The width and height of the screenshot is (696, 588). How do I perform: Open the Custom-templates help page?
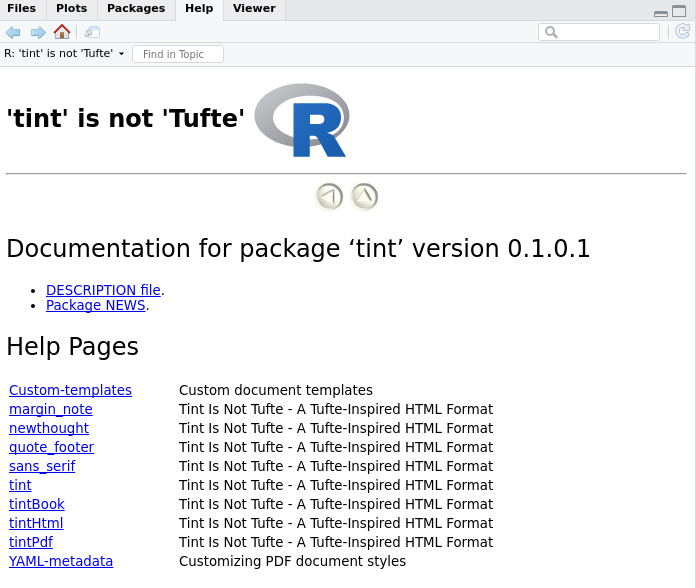(x=70, y=390)
